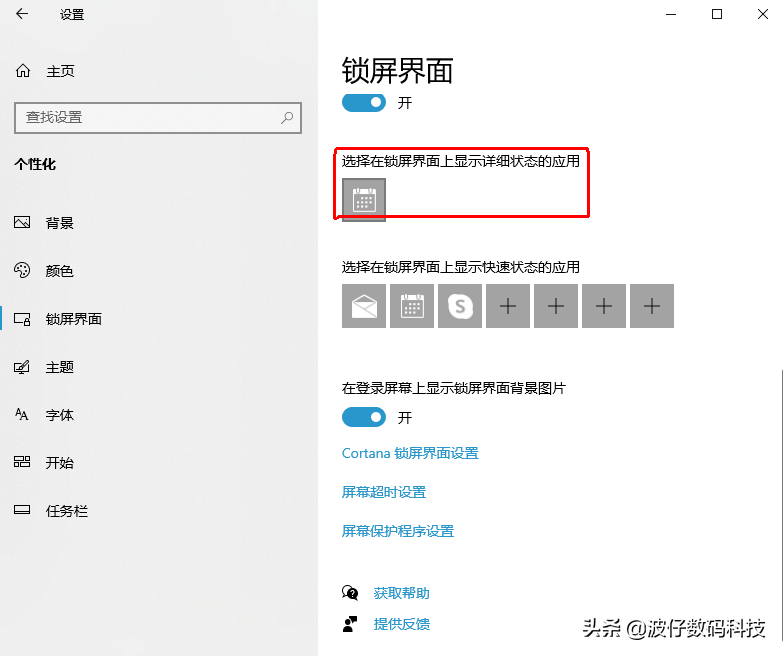Add app in last plus quick status slot
This screenshot has height=656, width=783.
click(x=651, y=306)
